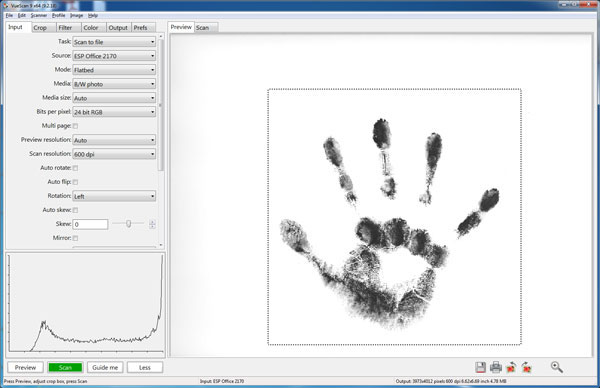The image size is (600, 388).
Task: Click the printer icon
Action: (x=496, y=367)
